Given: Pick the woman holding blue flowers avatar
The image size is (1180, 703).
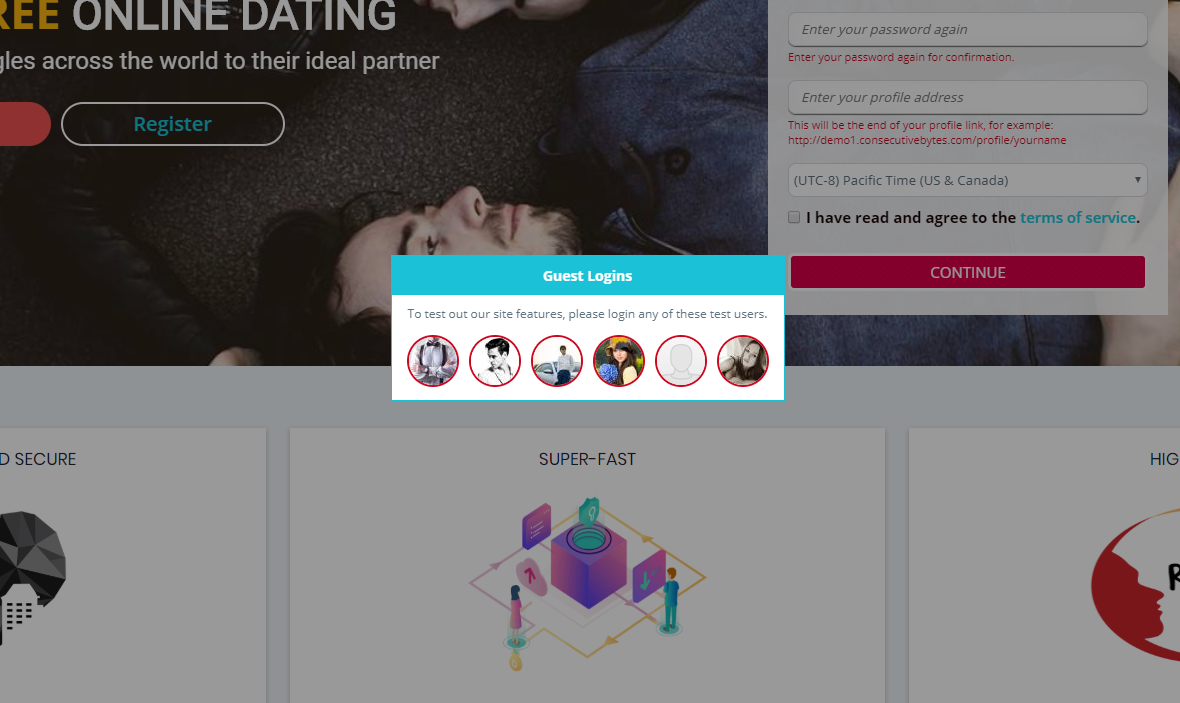Looking at the screenshot, I should [x=619, y=361].
